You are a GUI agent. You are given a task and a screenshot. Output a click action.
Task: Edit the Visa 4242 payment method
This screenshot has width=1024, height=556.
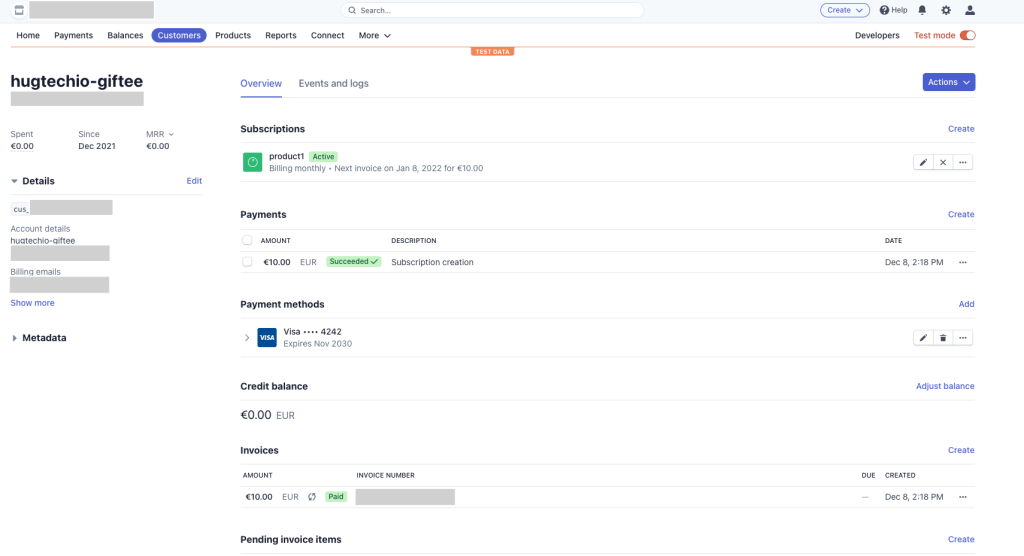(923, 338)
